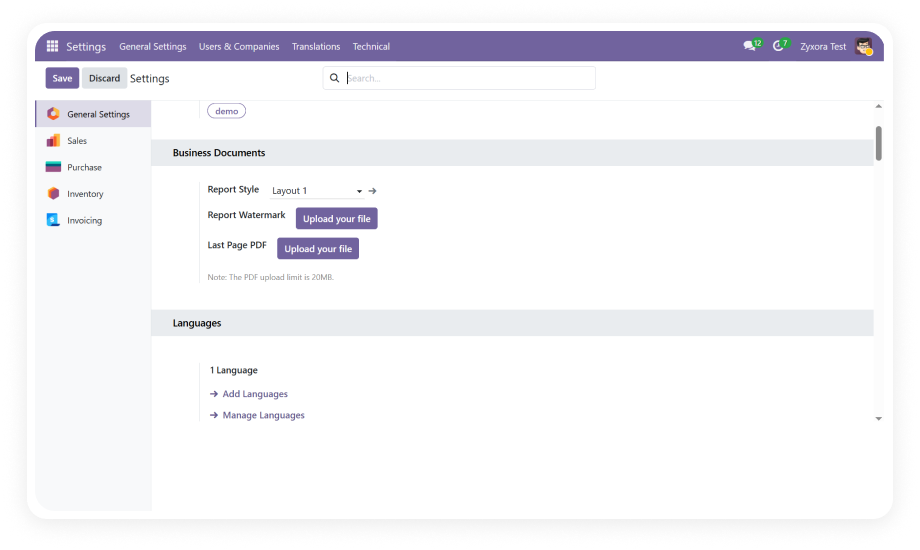Open the Zyxora Test user menu
Image resolution: width=920 pixels, height=550 pixels.
pyautogui.click(x=823, y=46)
